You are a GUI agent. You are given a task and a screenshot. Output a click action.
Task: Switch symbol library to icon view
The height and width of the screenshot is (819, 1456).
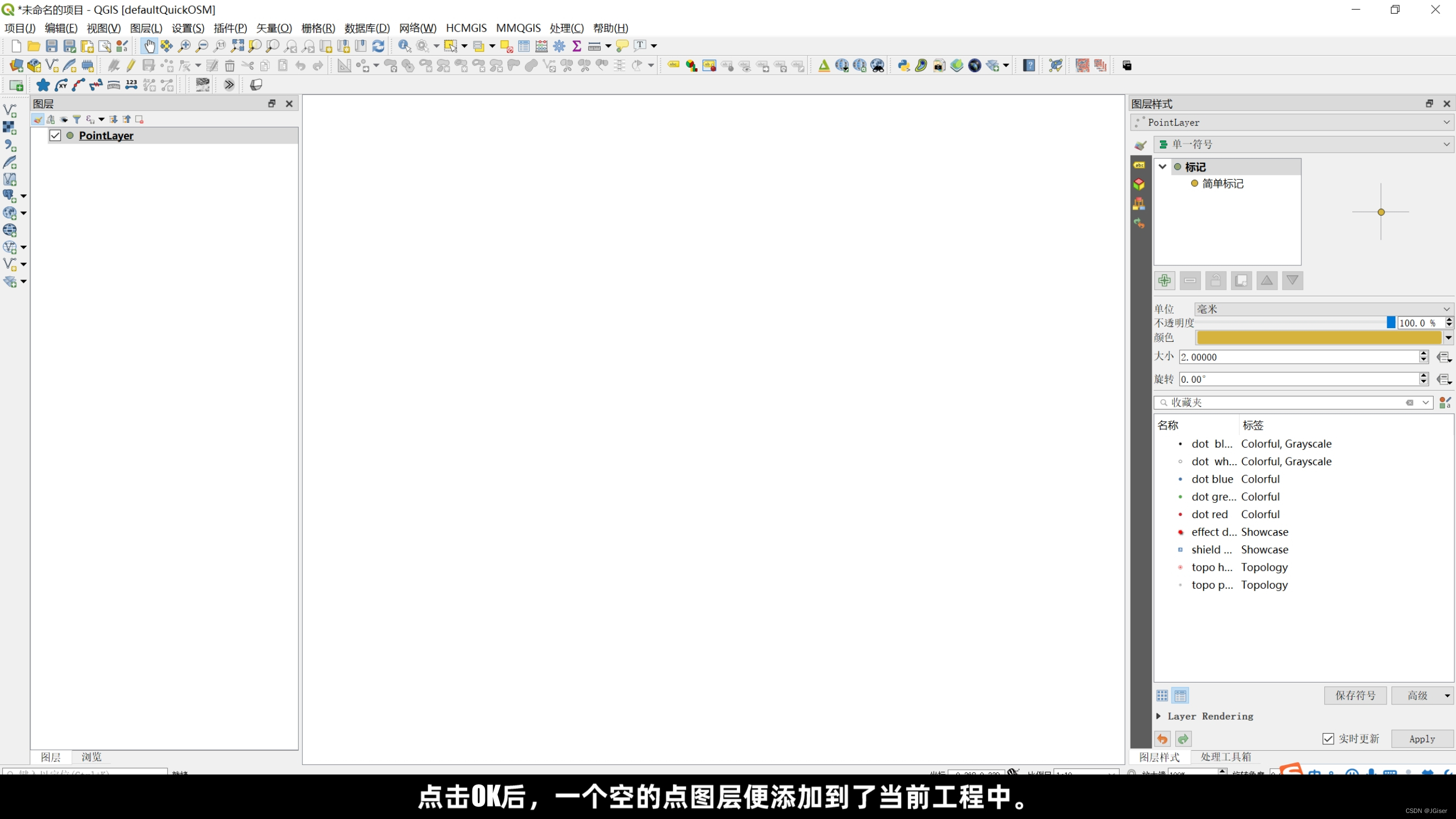point(1162,696)
